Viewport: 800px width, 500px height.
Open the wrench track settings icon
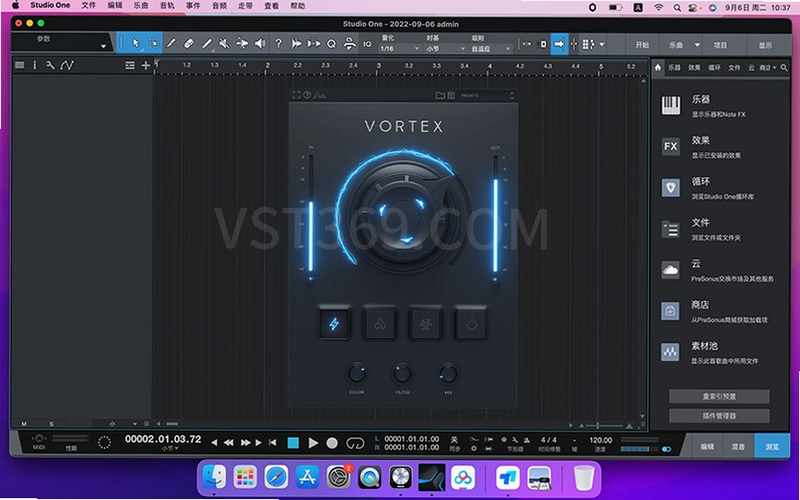coord(50,65)
